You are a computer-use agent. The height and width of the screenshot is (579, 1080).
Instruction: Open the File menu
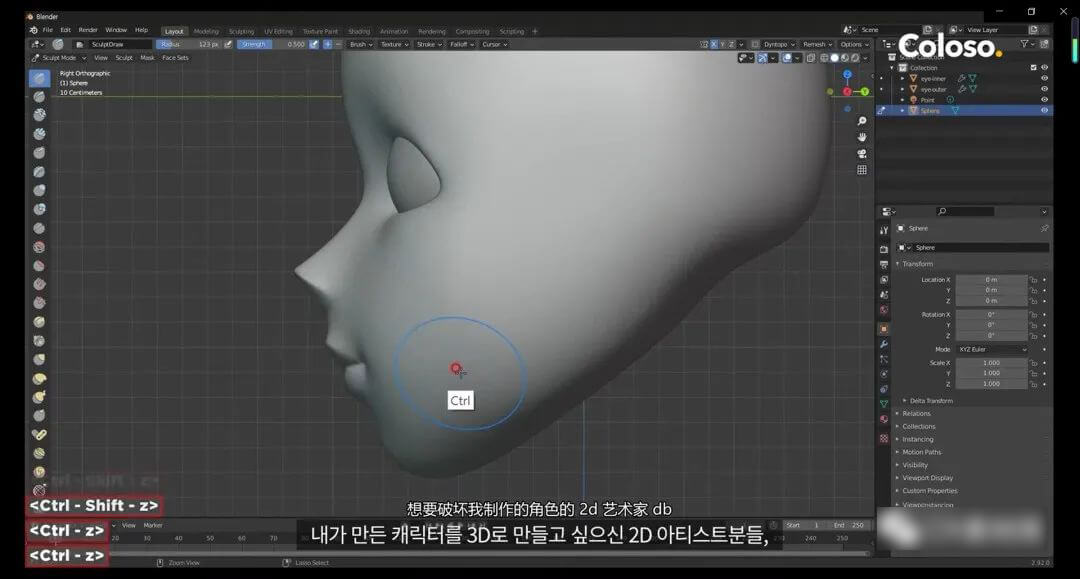click(x=47, y=29)
